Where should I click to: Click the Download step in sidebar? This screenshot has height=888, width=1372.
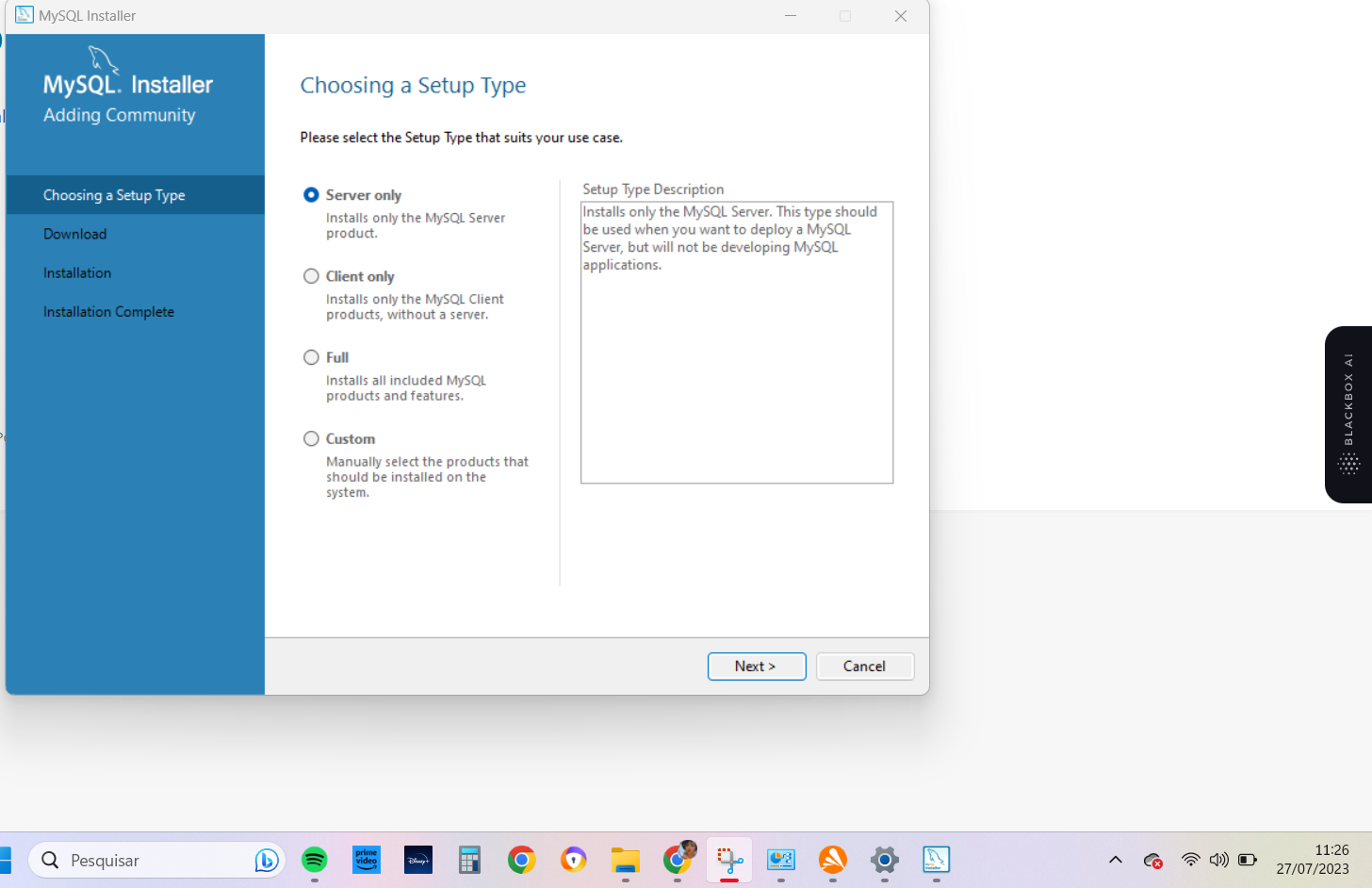tap(75, 234)
